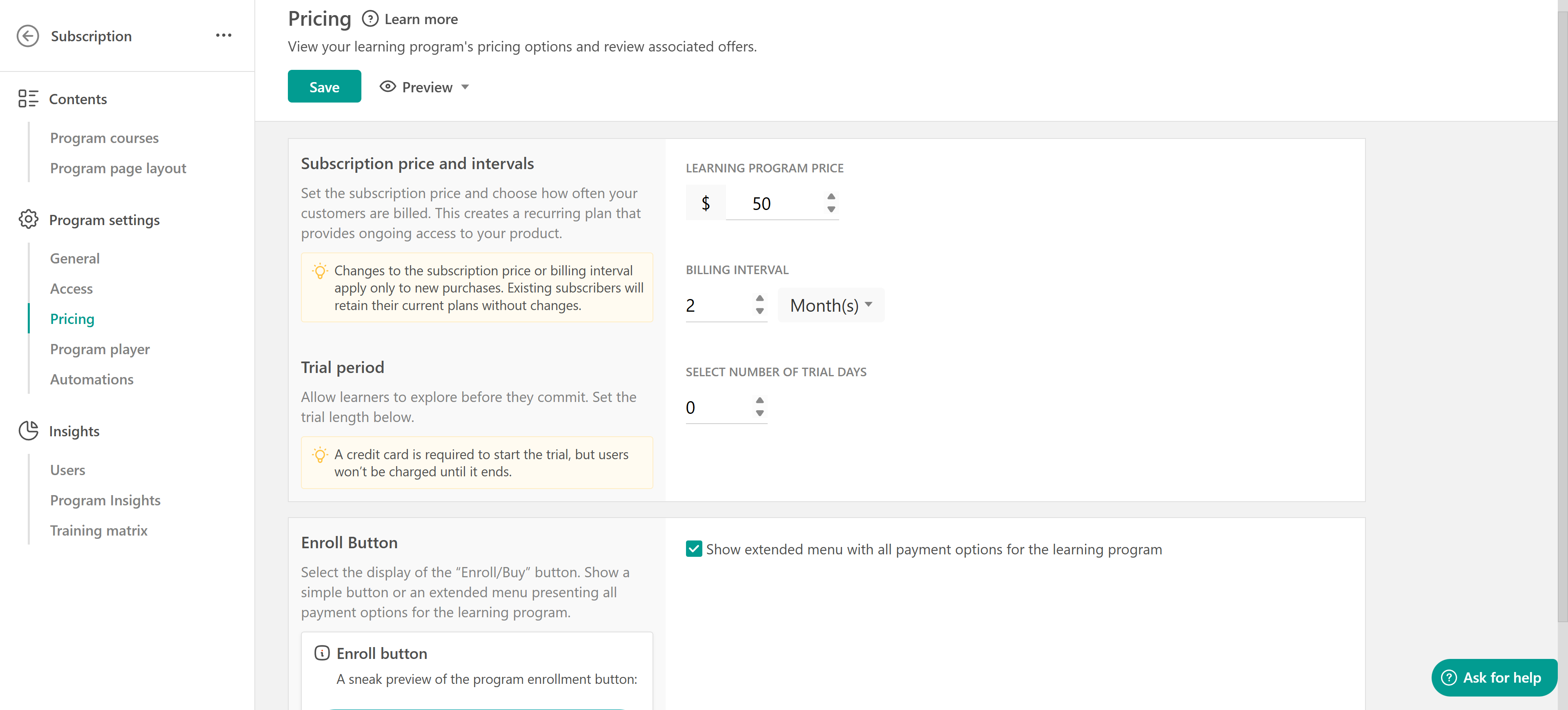The width and height of the screenshot is (1568, 710).
Task: Click the Preview eye icon
Action: 387,87
